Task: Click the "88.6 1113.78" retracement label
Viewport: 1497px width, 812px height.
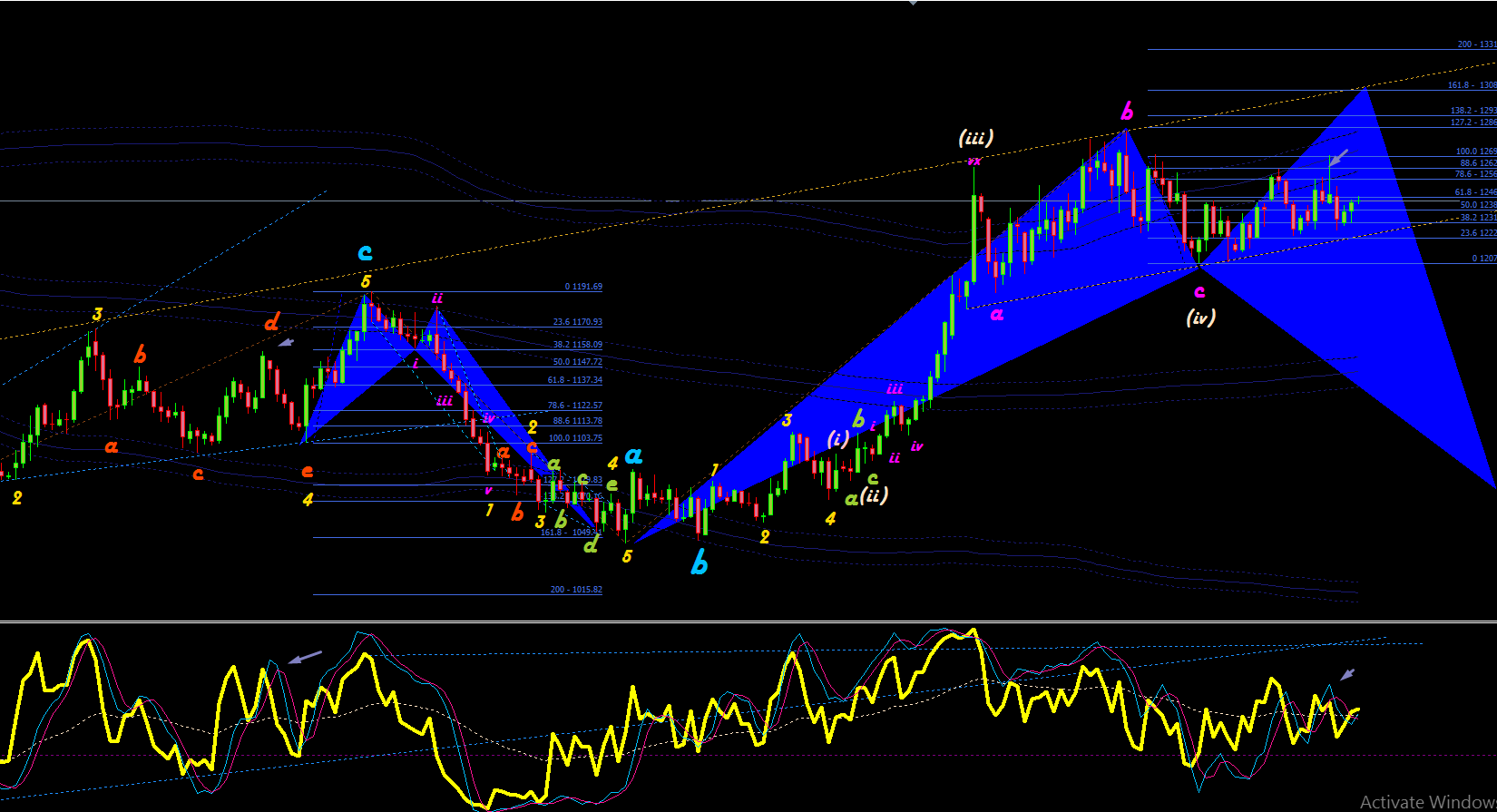Action: tap(578, 421)
